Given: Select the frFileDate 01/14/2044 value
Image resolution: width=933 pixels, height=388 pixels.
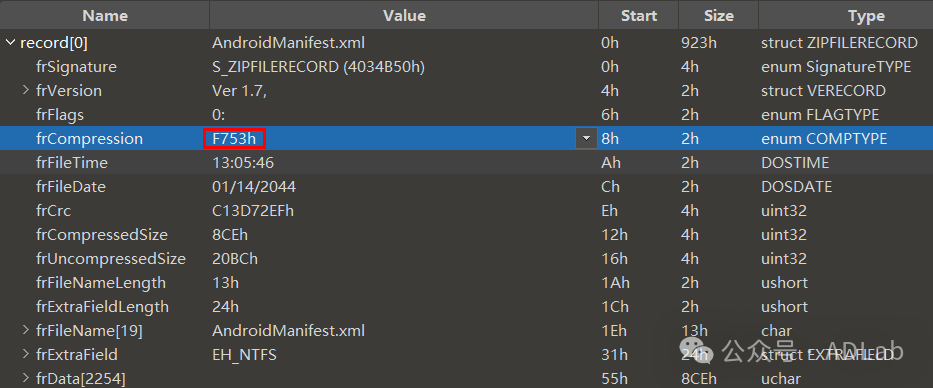Looking at the screenshot, I should tap(254, 187).
